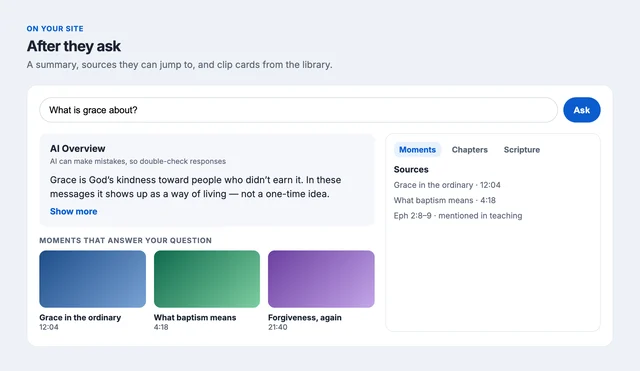Click the 'Sources' heading in the side panel
The height and width of the screenshot is (371, 640).
coord(411,169)
